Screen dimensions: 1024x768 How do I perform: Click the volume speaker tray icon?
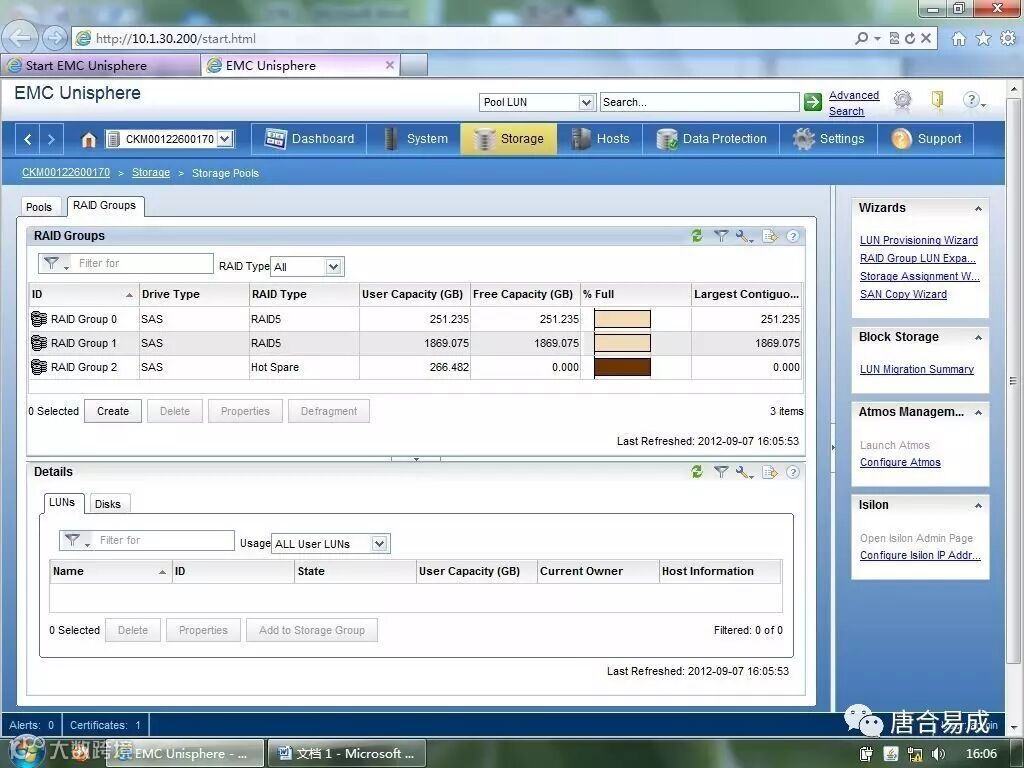coord(938,754)
